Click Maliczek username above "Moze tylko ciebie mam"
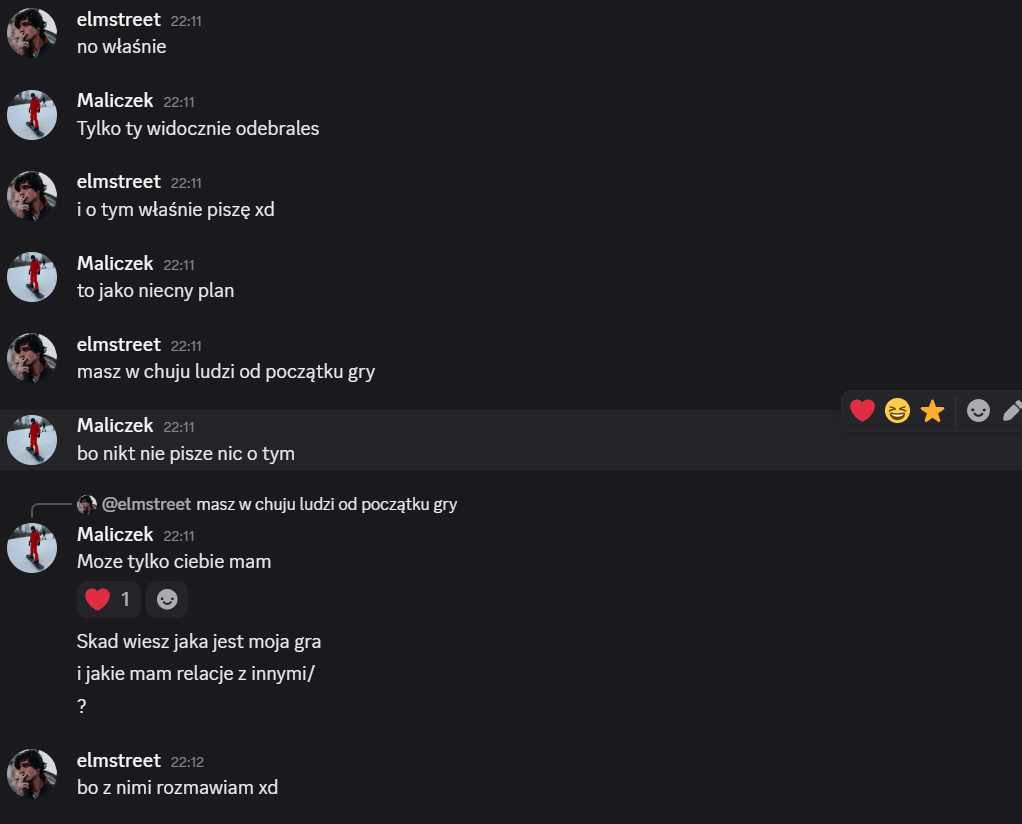Image resolution: width=1022 pixels, height=824 pixels. pos(115,534)
